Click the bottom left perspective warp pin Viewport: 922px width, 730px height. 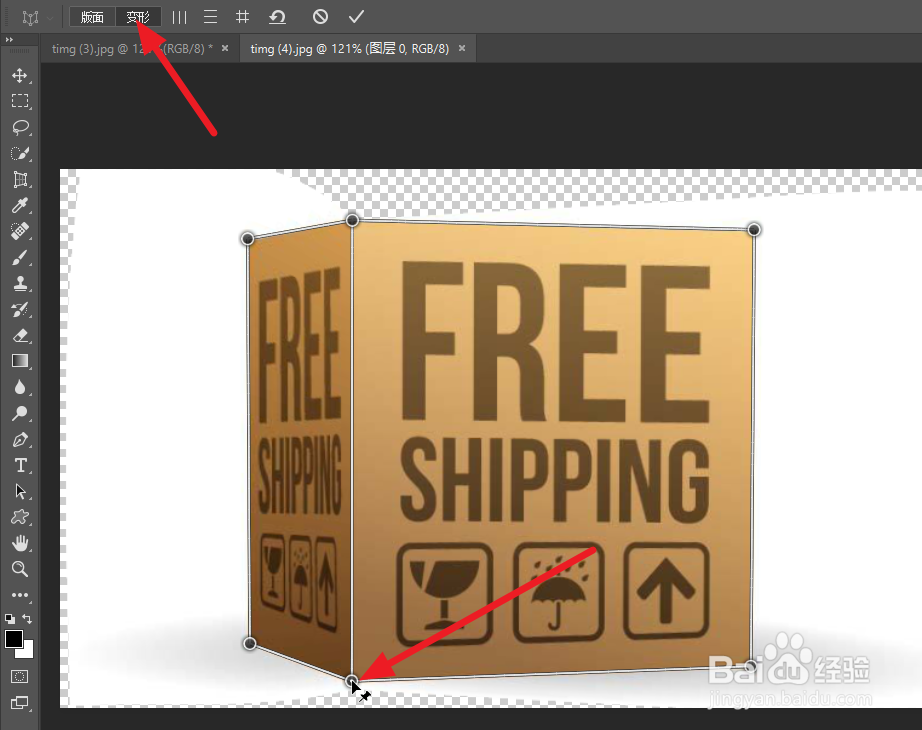249,644
